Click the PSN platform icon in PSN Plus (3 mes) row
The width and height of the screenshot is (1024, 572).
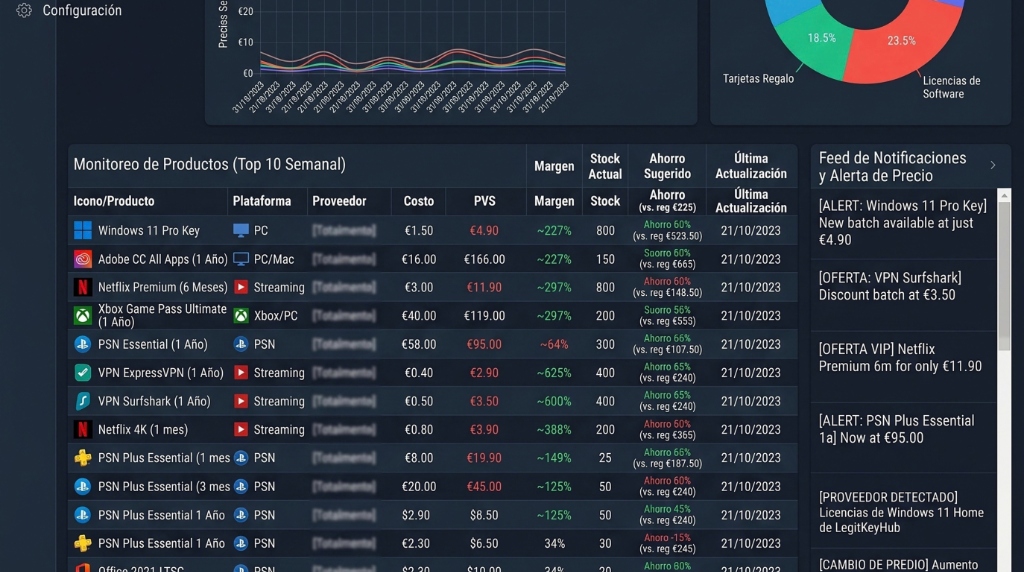click(241, 486)
